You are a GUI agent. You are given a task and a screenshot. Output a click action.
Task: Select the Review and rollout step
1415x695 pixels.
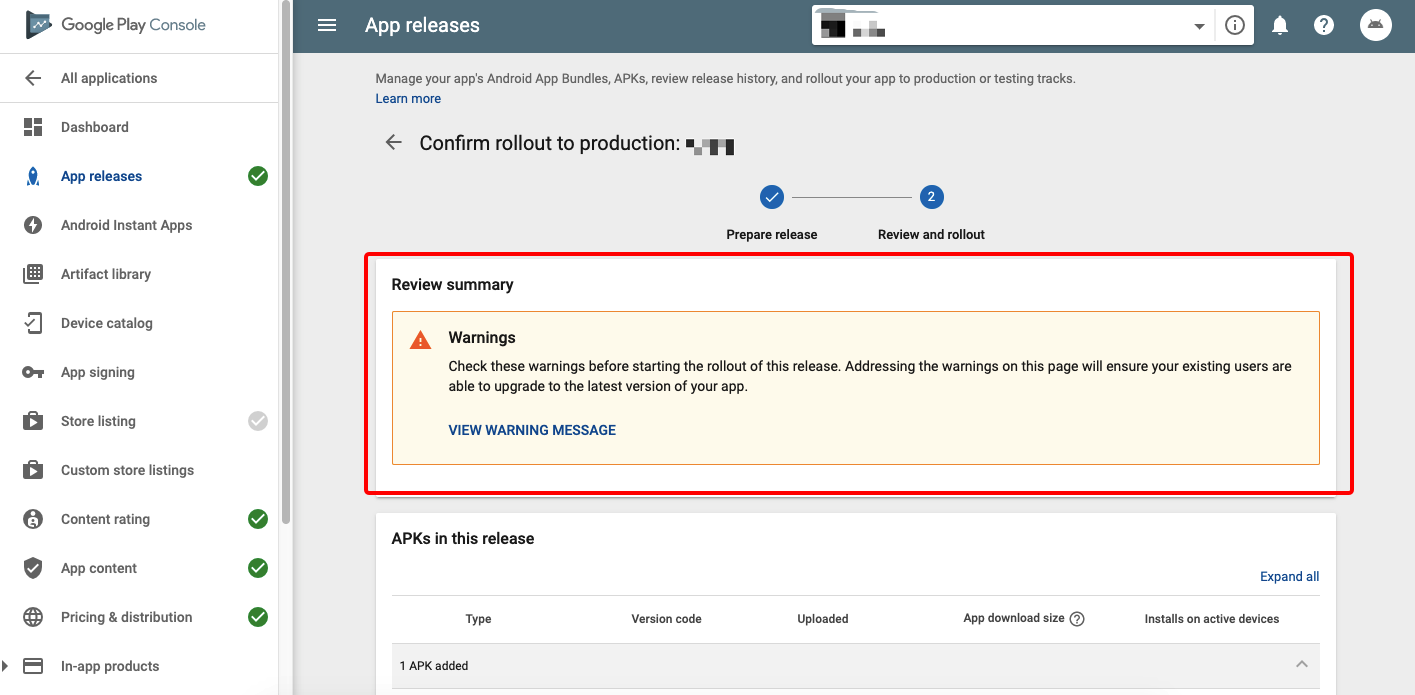coord(931,198)
